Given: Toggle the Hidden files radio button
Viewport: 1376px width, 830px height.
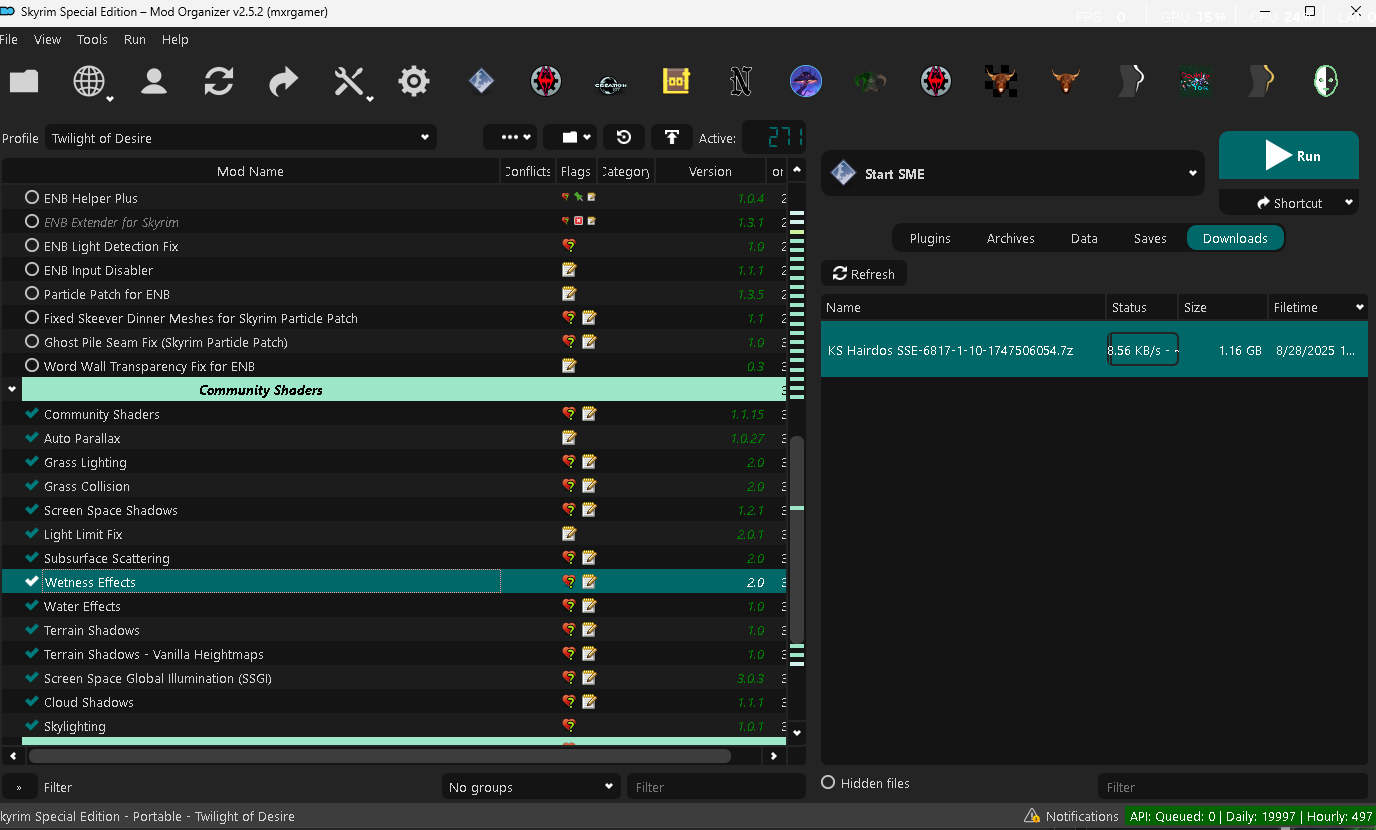Looking at the screenshot, I should pos(828,783).
